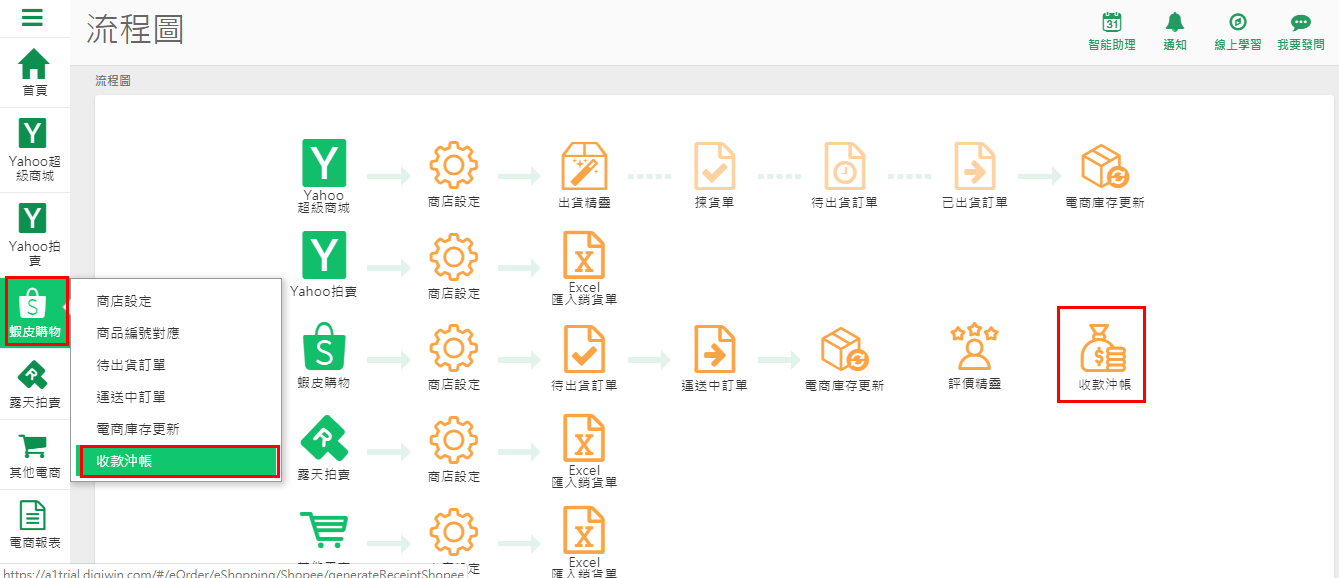Expand the 蝦皮購物 sidebar item
Image resolution: width=1339 pixels, height=578 pixels.
tap(35, 312)
